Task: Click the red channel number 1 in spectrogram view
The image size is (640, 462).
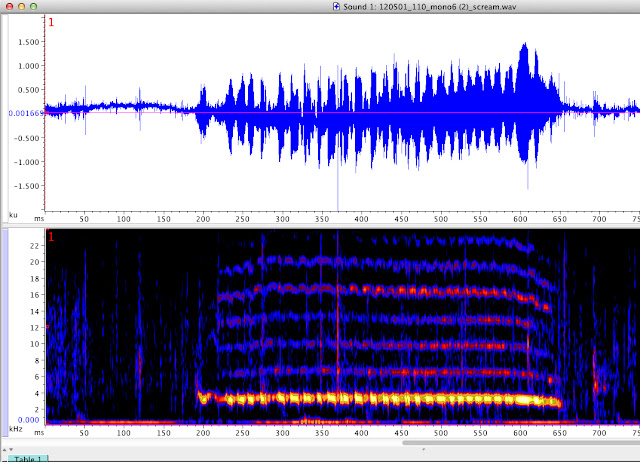Action: [51, 237]
